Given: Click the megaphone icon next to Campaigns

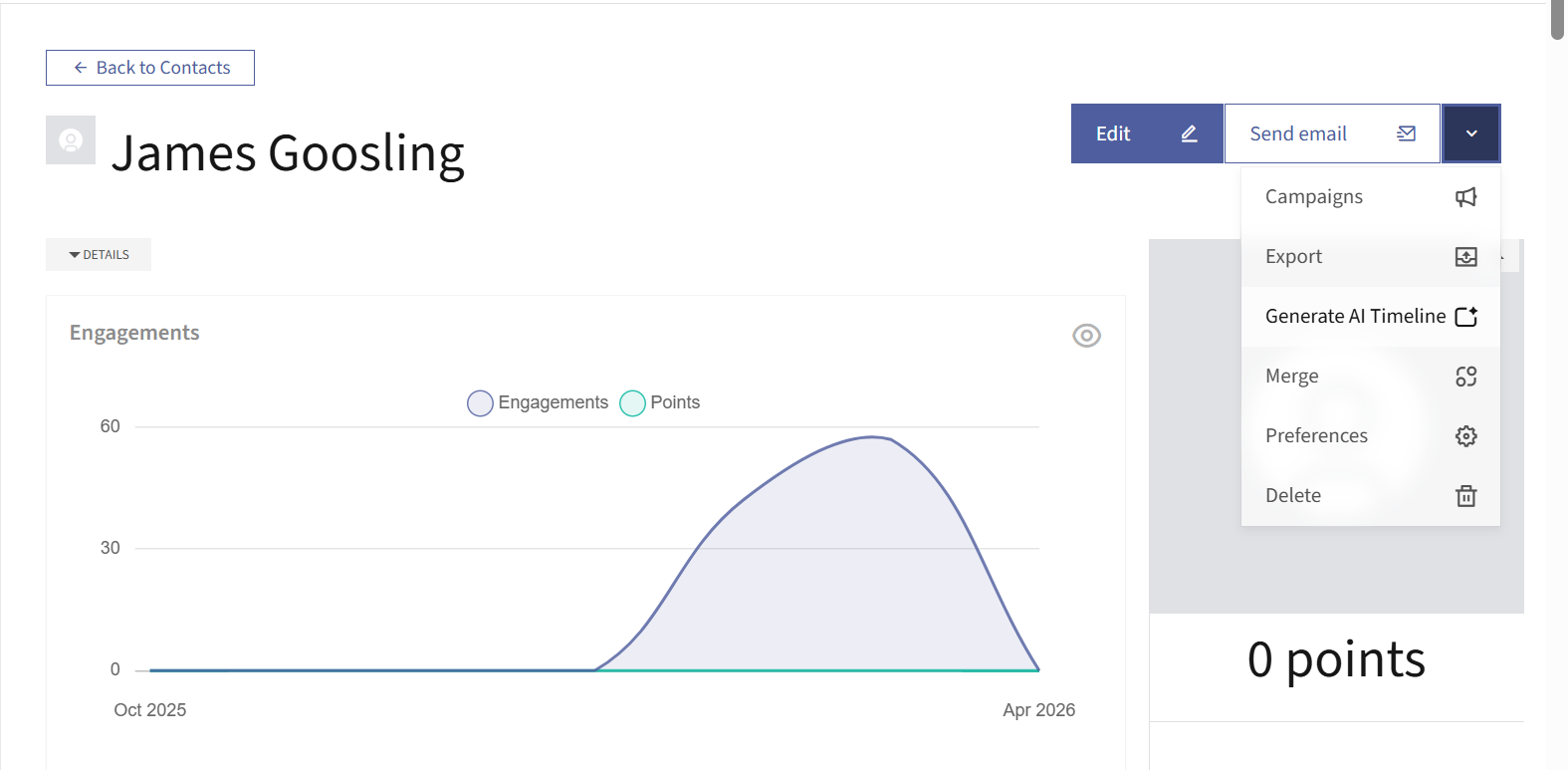Looking at the screenshot, I should (x=1465, y=197).
